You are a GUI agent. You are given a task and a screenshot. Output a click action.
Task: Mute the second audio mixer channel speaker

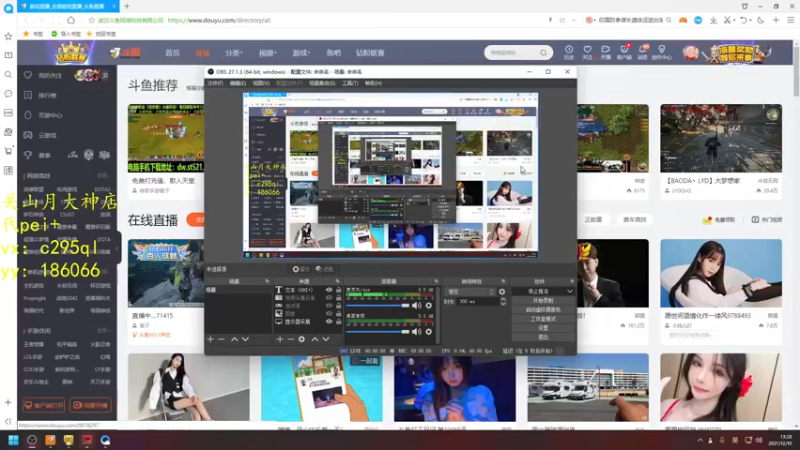pyautogui.click(x=417, y=332)
